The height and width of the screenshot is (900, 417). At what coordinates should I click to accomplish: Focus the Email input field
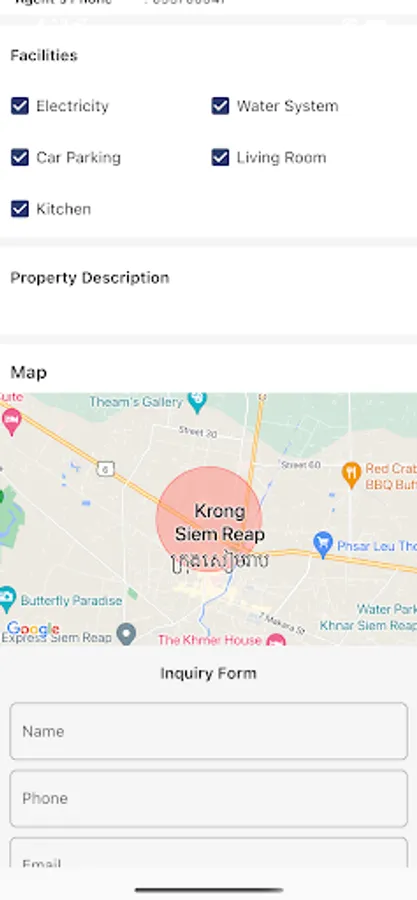coord(209,852)
